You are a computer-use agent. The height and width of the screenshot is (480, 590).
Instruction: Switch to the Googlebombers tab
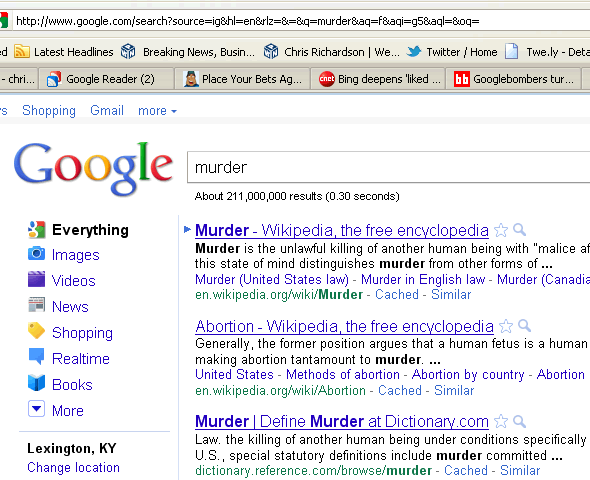tap(514, 79)
